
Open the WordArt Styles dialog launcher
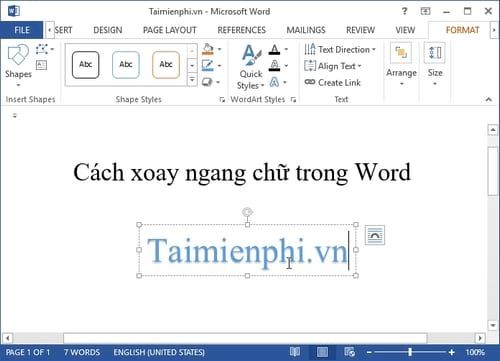click(293, 99)
